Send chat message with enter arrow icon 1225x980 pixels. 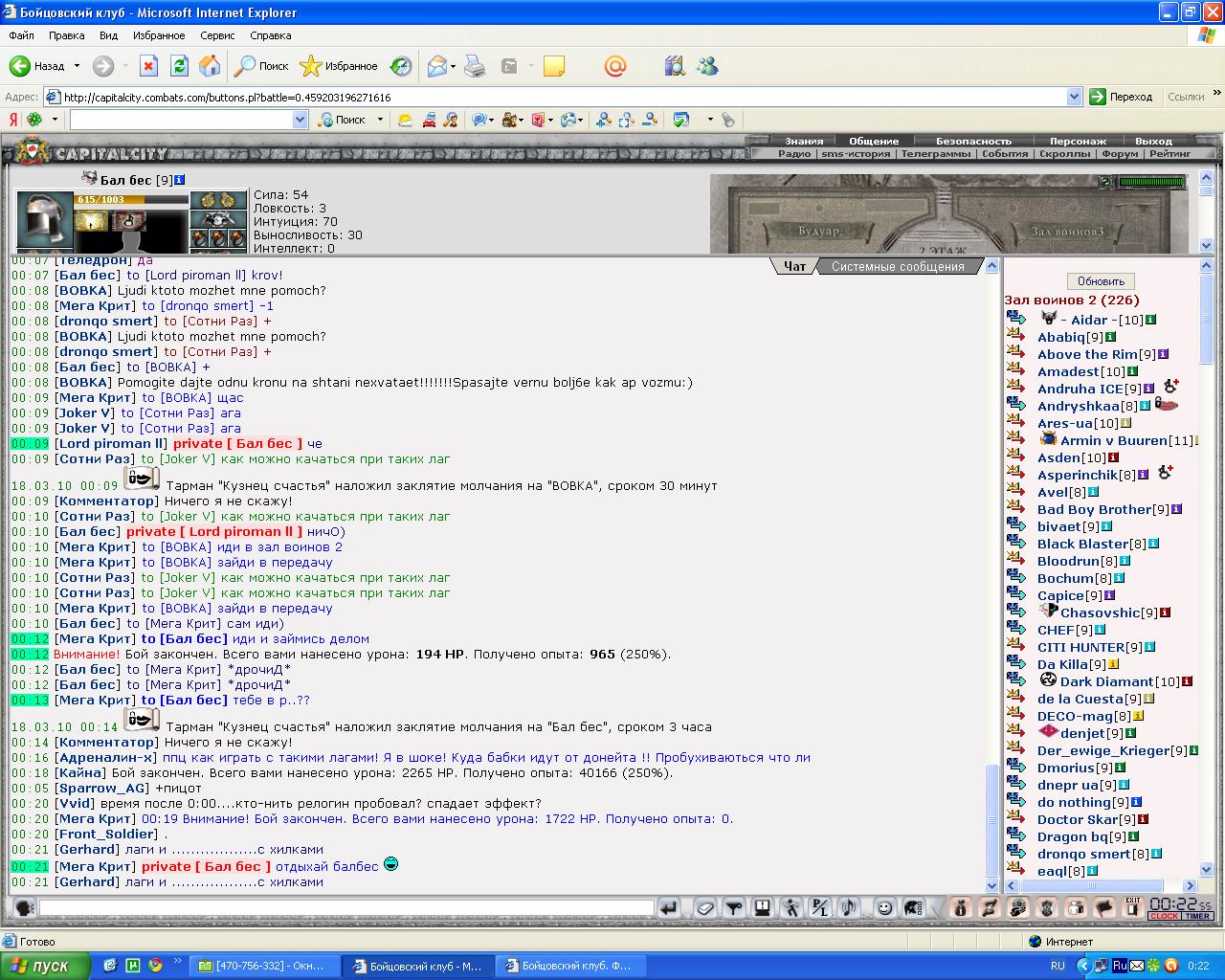click(x=669, y=907)
